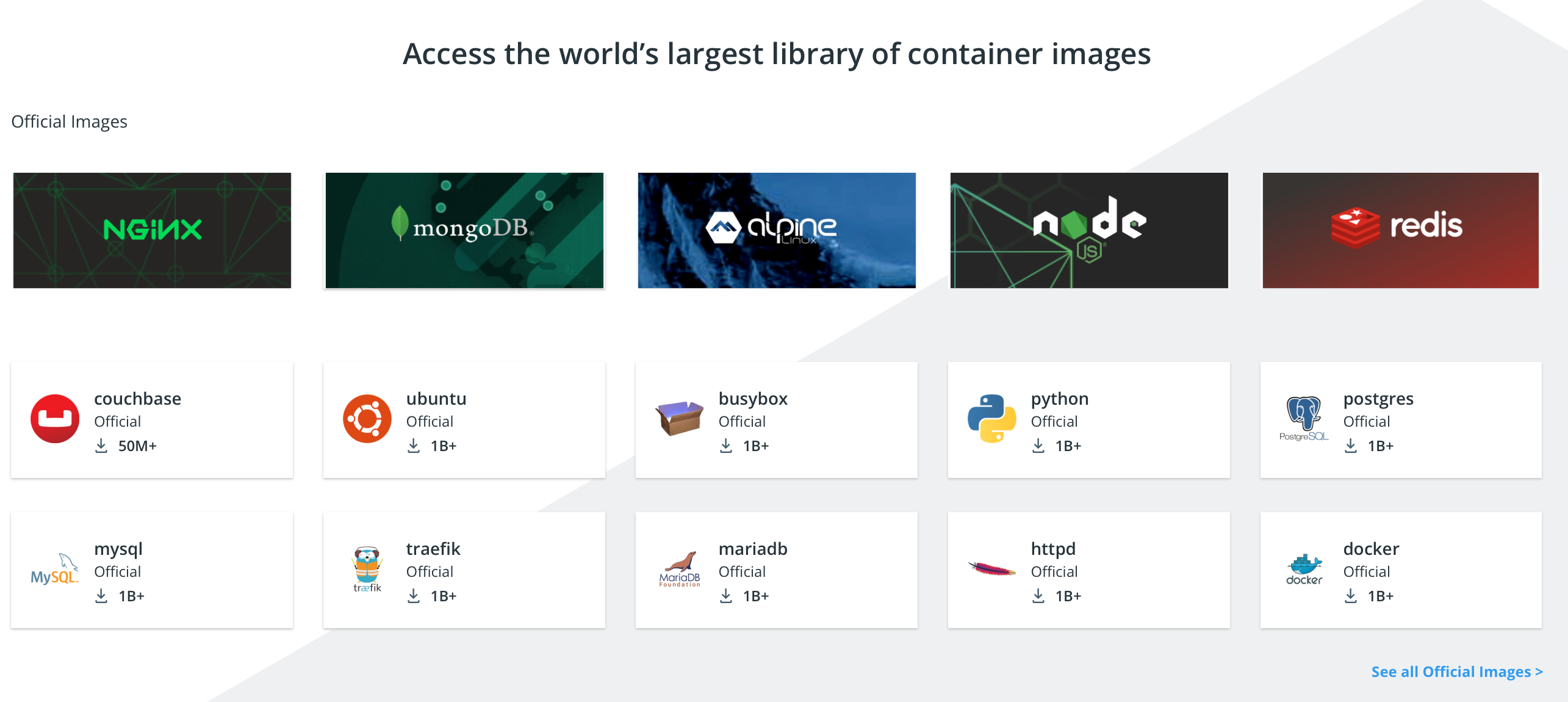
Task: Click the python download arrow icon
Action: pyautogui.click(x=1038, y=446)
